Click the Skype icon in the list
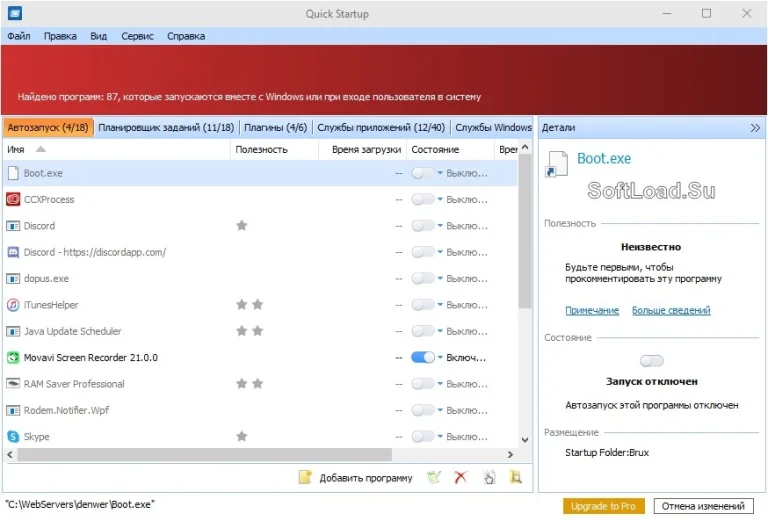This screenshot has height=521, width=768. (x=13, y=436)
